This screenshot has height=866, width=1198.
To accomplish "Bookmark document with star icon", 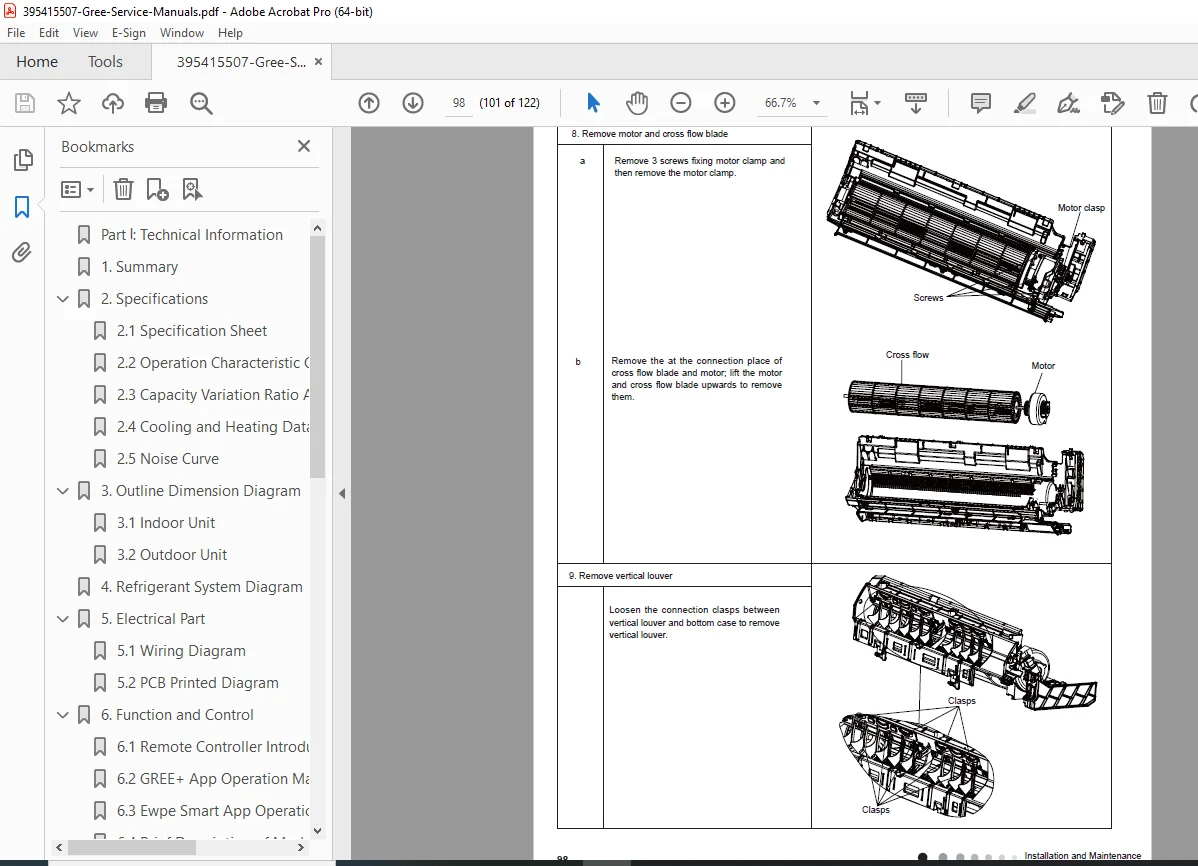I will pos(69,103).
